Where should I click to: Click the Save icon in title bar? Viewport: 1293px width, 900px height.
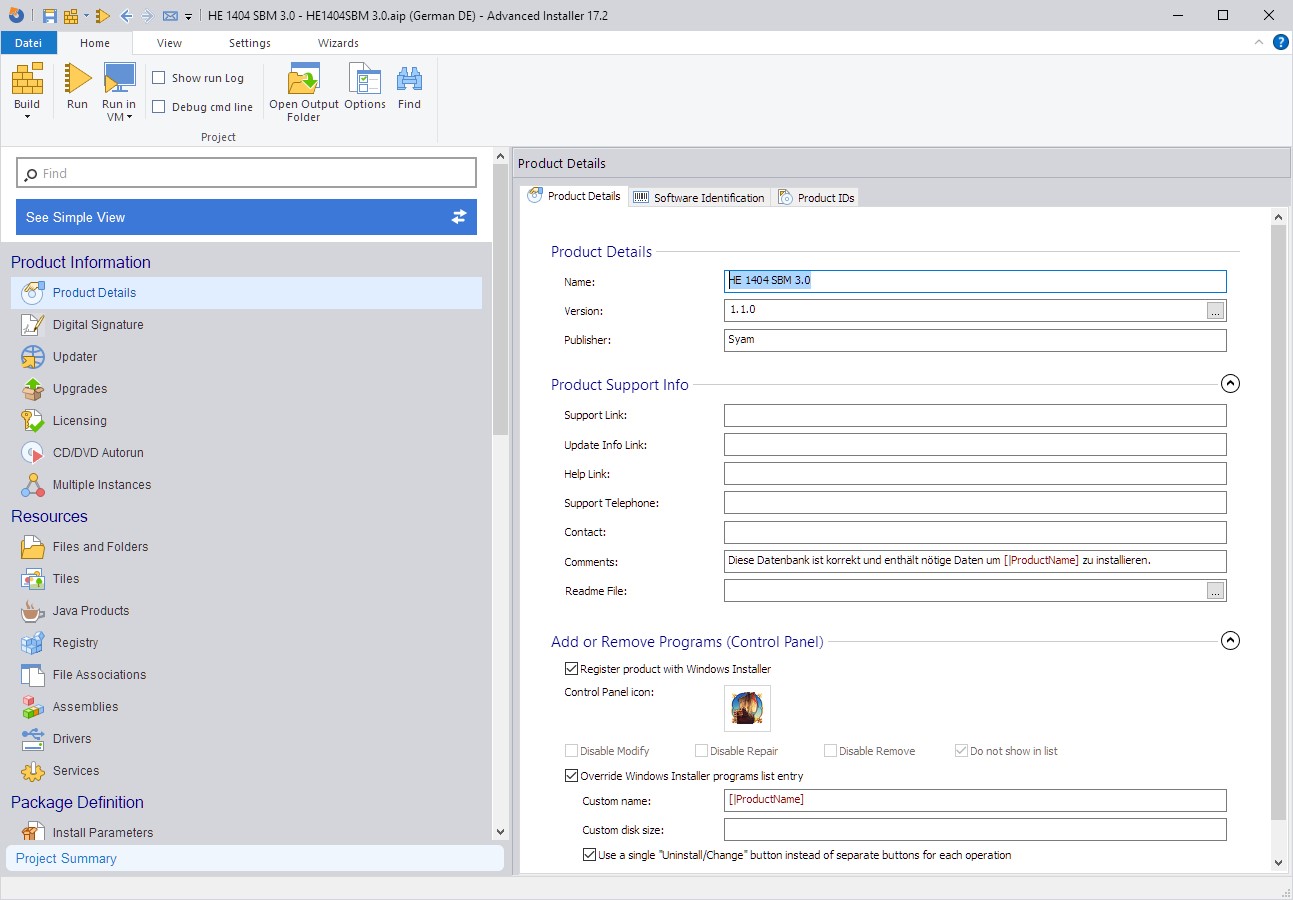(x=50, y=16)
